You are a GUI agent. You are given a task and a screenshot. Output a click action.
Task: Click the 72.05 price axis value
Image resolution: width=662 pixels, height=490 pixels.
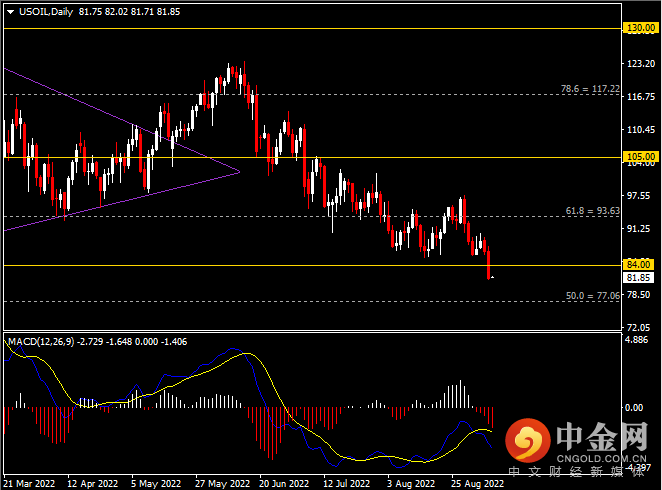point(638,328)
